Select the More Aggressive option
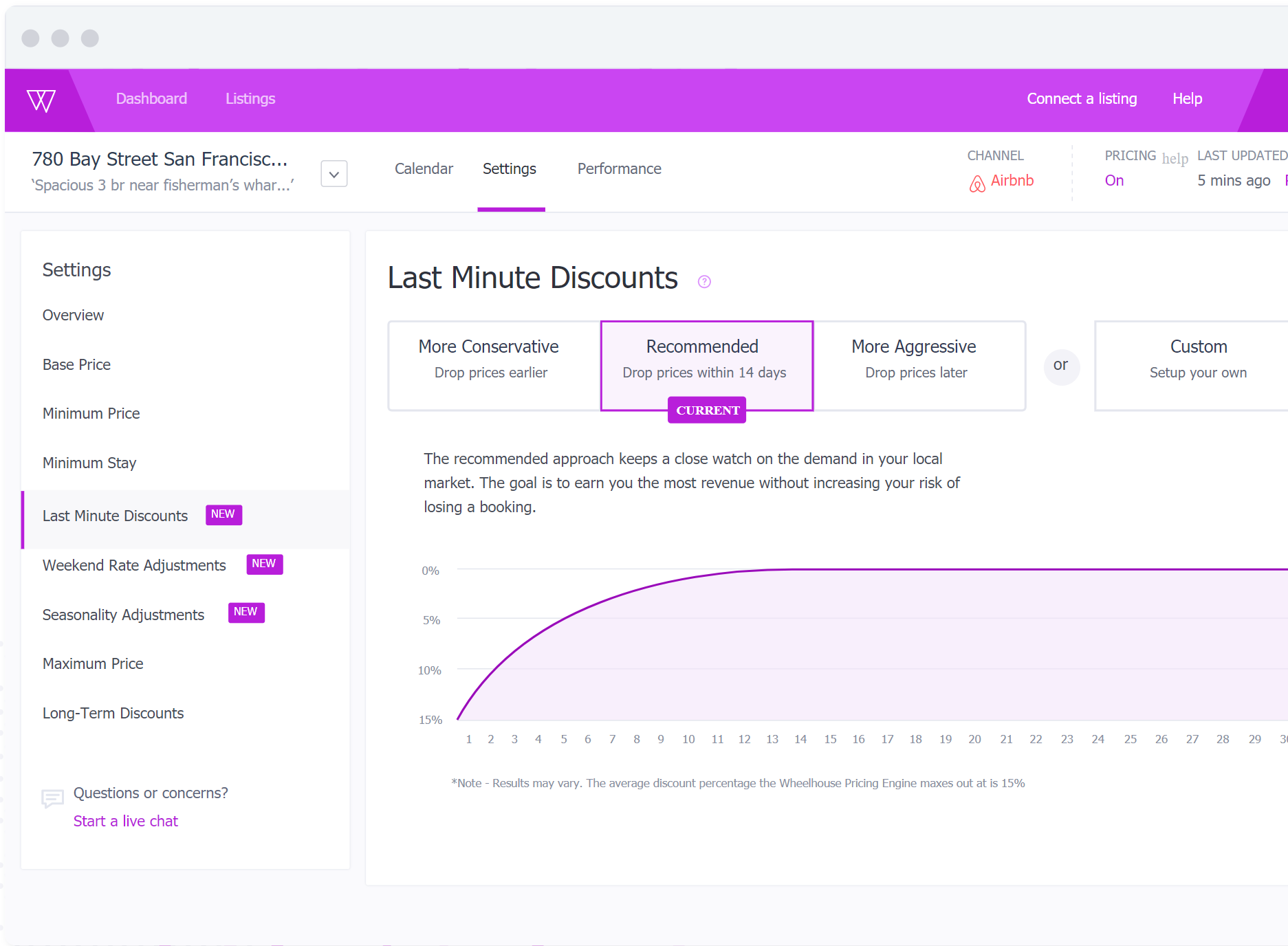Screen dimensions: 1288x946 tap(919, 366)
